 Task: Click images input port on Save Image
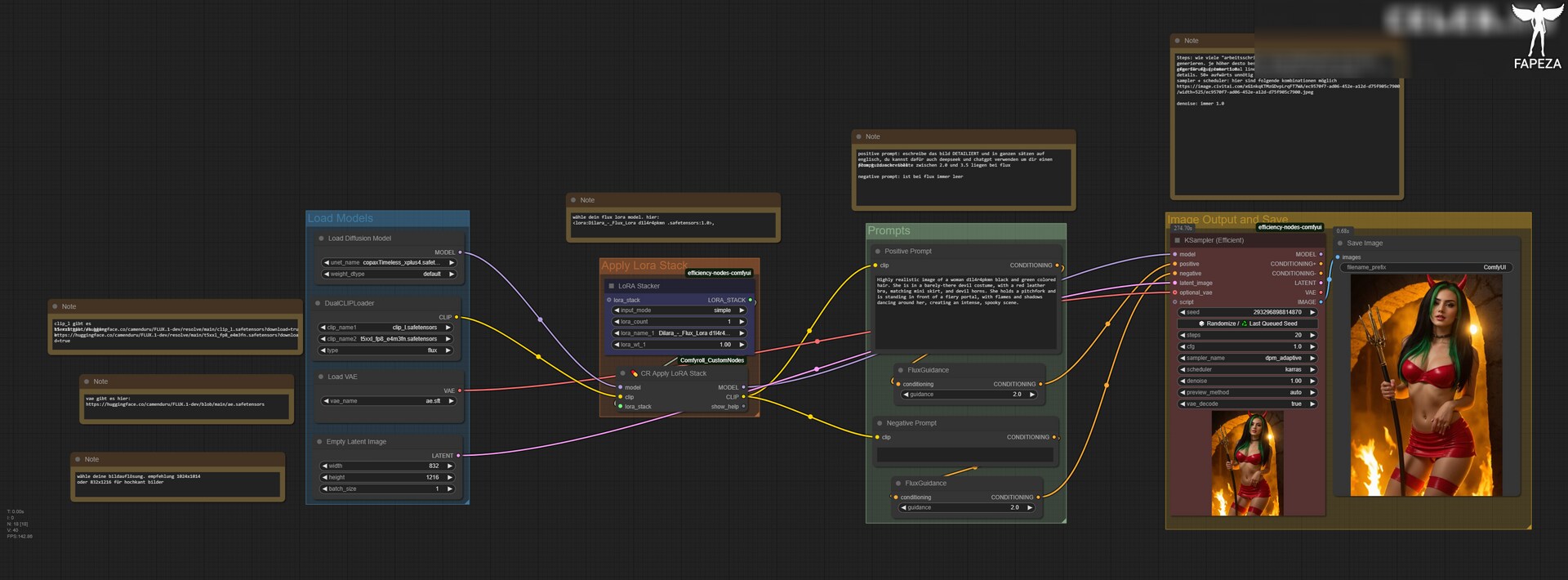coord(1337,257)
